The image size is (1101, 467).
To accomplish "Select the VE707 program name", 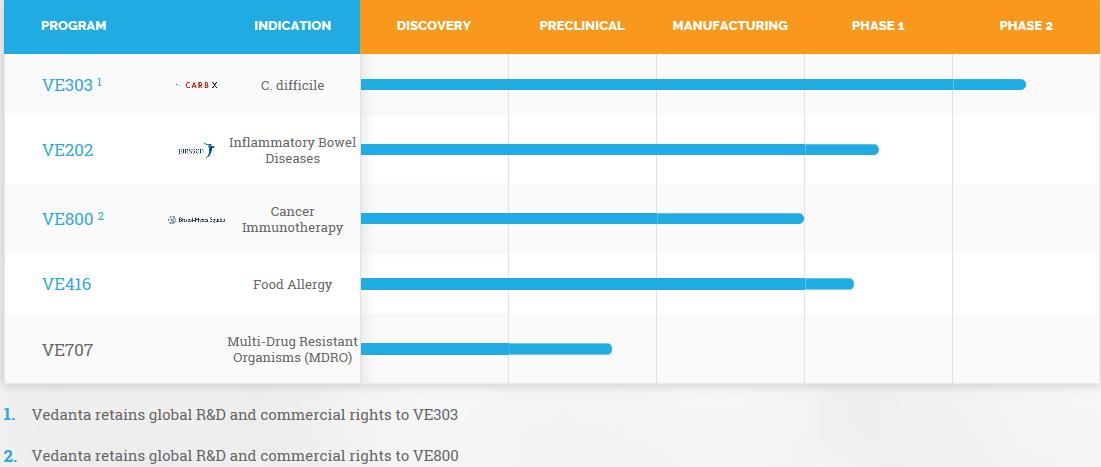I will [67, 350].
